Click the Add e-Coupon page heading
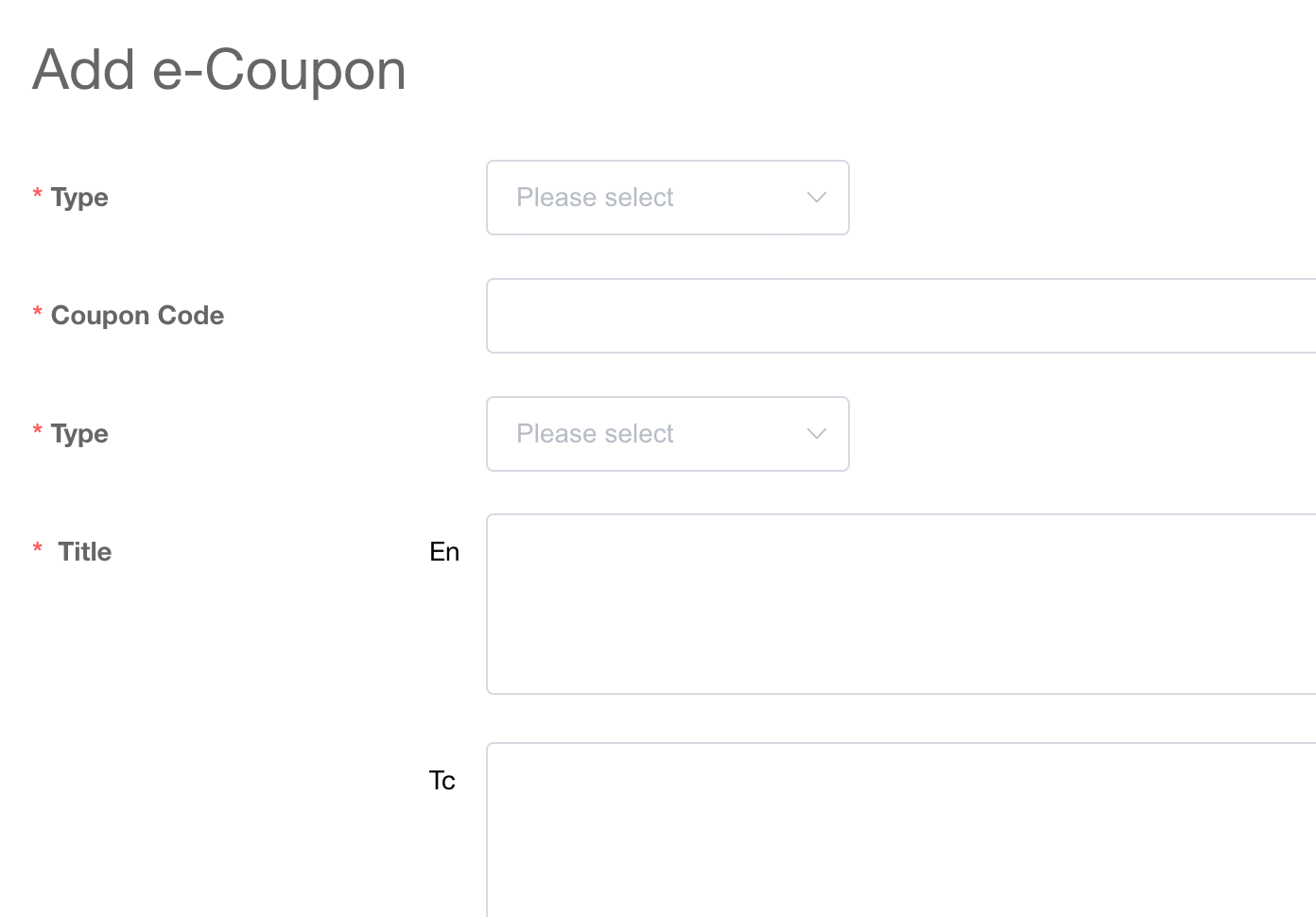The width and height of the screenshot is (1316, 917). 219,70
